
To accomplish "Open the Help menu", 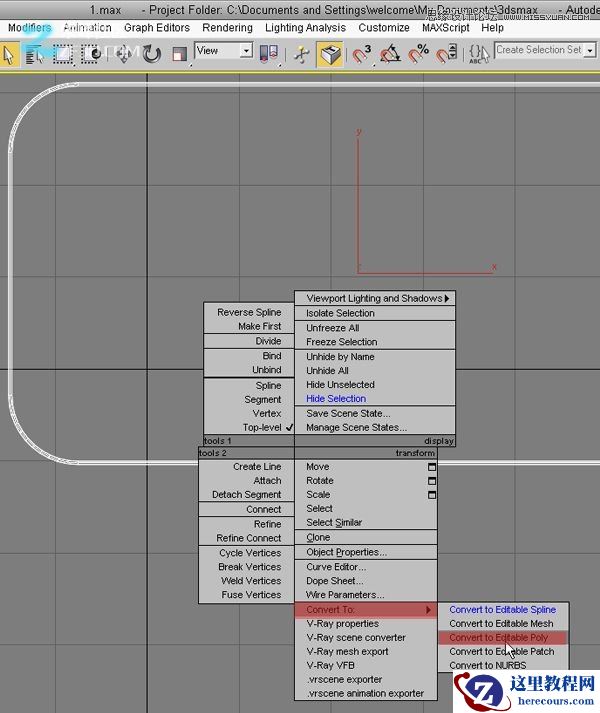I will coord(493,28).
